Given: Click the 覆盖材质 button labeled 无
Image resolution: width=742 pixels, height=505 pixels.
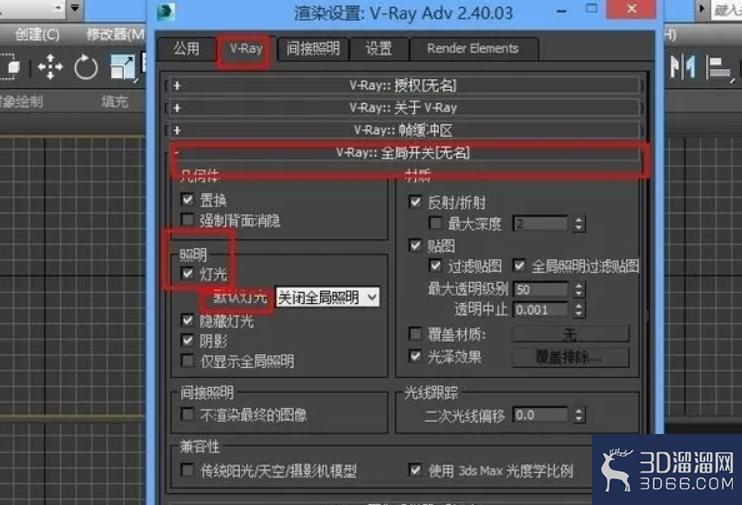Looking at the screenshot, I should click(x=571, y=334).
